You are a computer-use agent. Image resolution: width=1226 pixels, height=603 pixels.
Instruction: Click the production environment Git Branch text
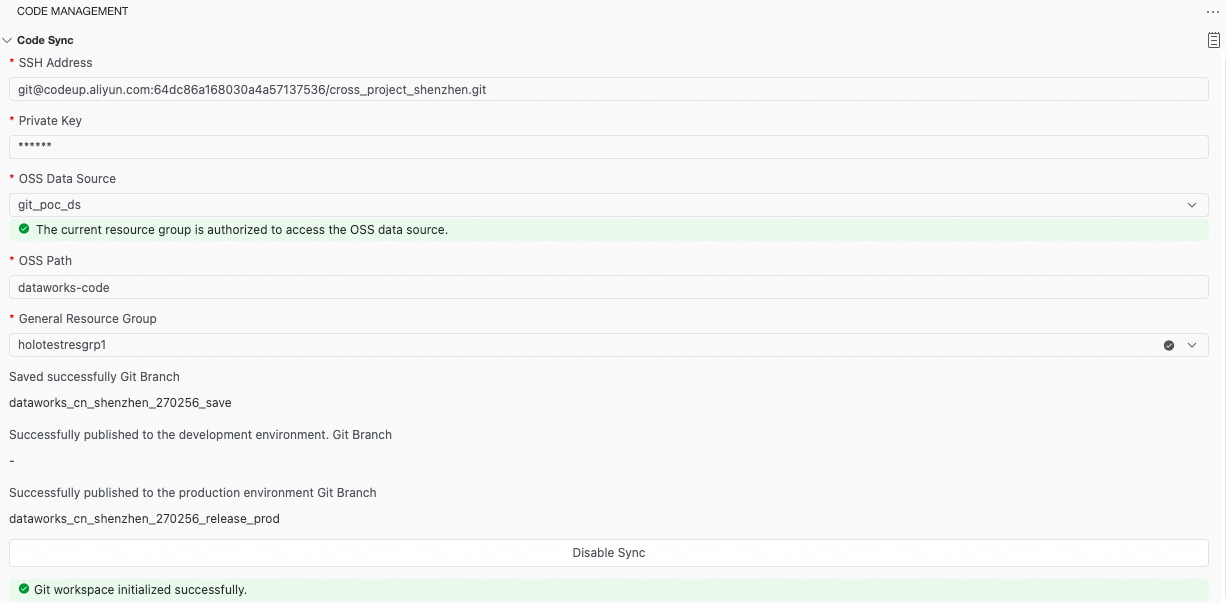click(193, 493)
